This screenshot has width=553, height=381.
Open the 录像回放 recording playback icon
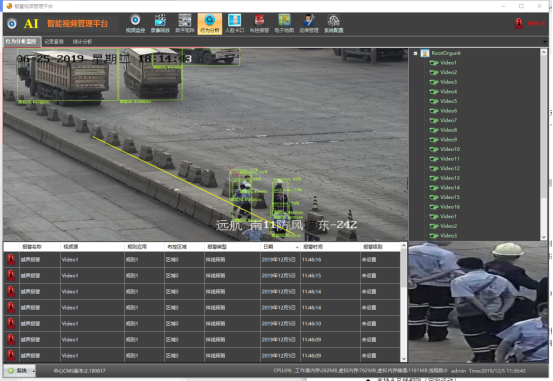(160, 24)
